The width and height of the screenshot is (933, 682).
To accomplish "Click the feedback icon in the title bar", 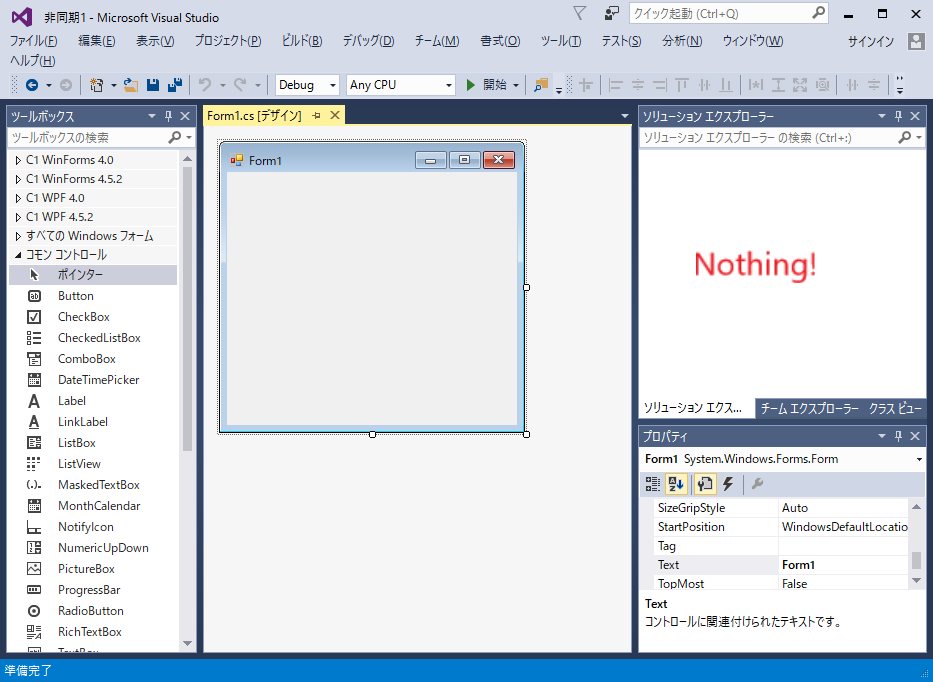I will click(611, 13).
